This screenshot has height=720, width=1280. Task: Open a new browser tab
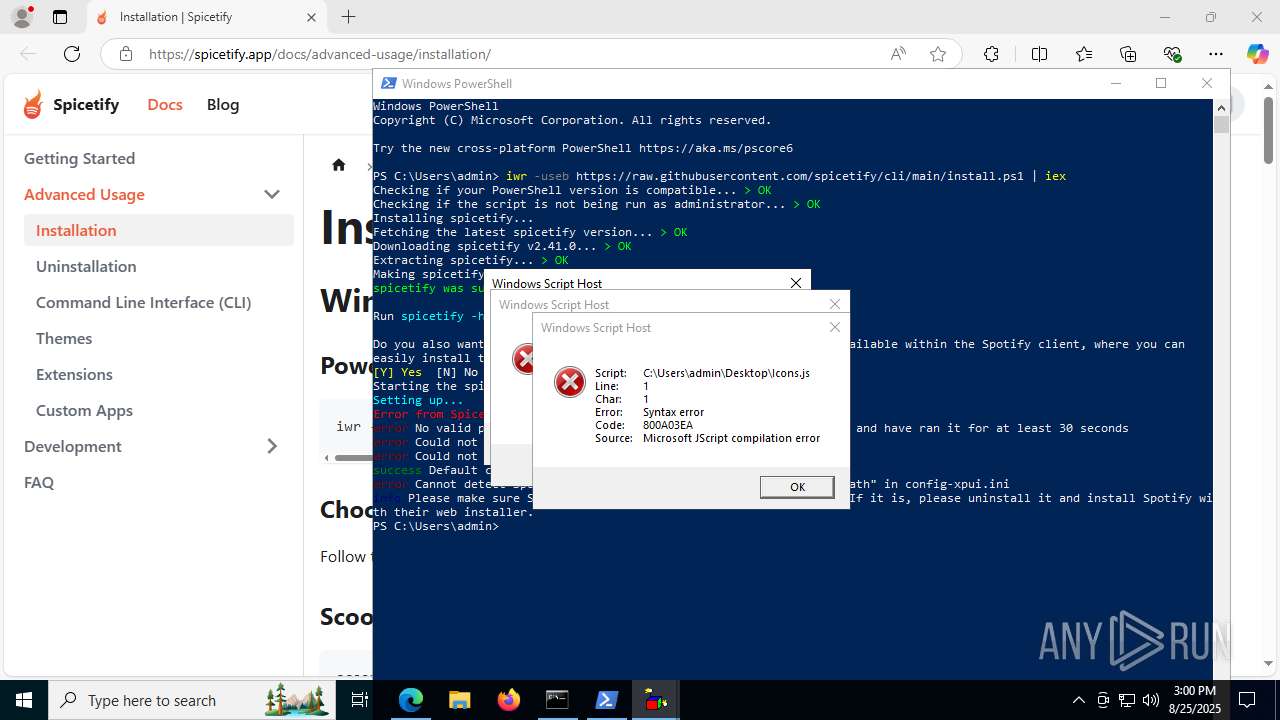click(348, 17)
